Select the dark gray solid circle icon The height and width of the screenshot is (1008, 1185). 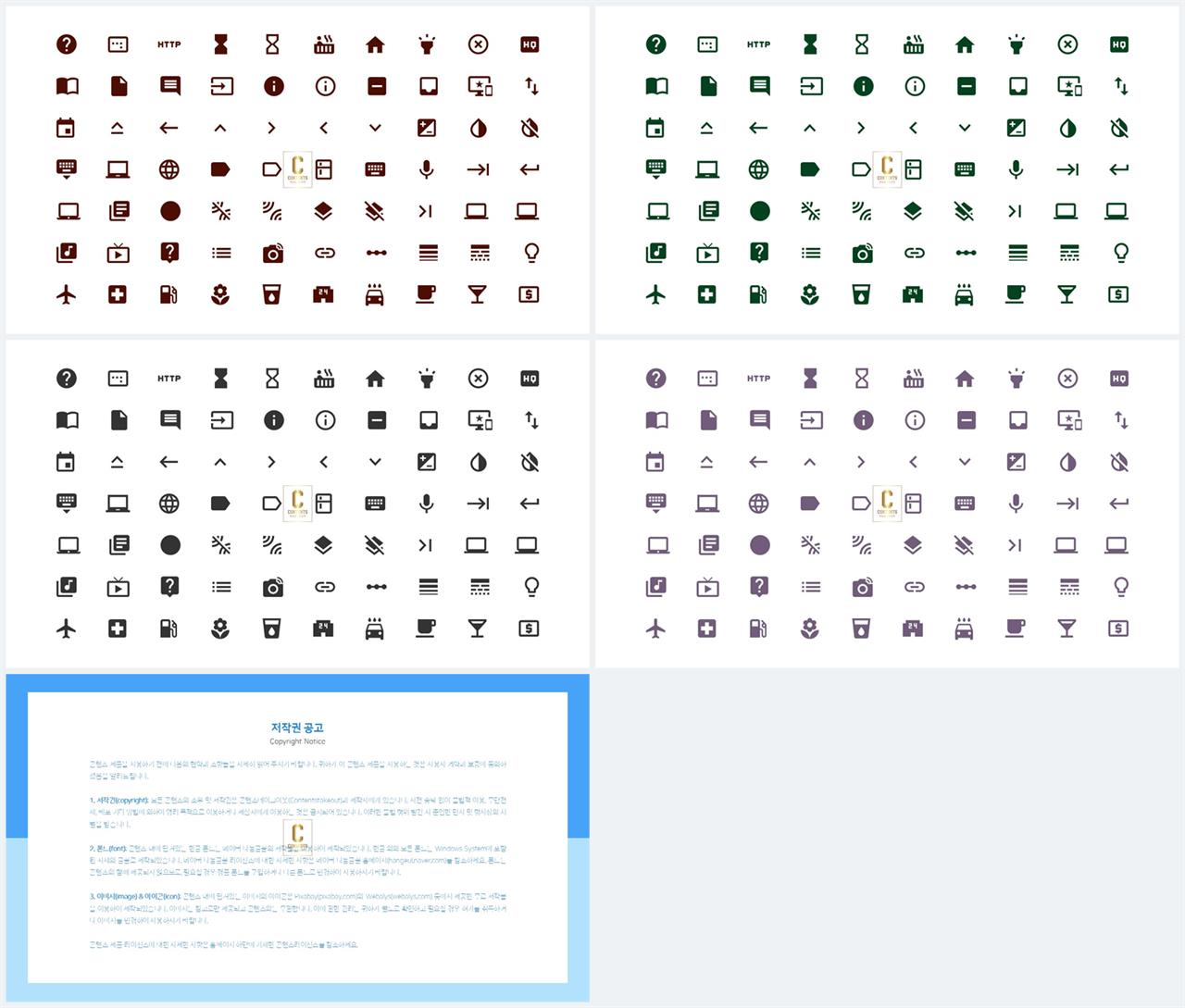pos(169,545)
